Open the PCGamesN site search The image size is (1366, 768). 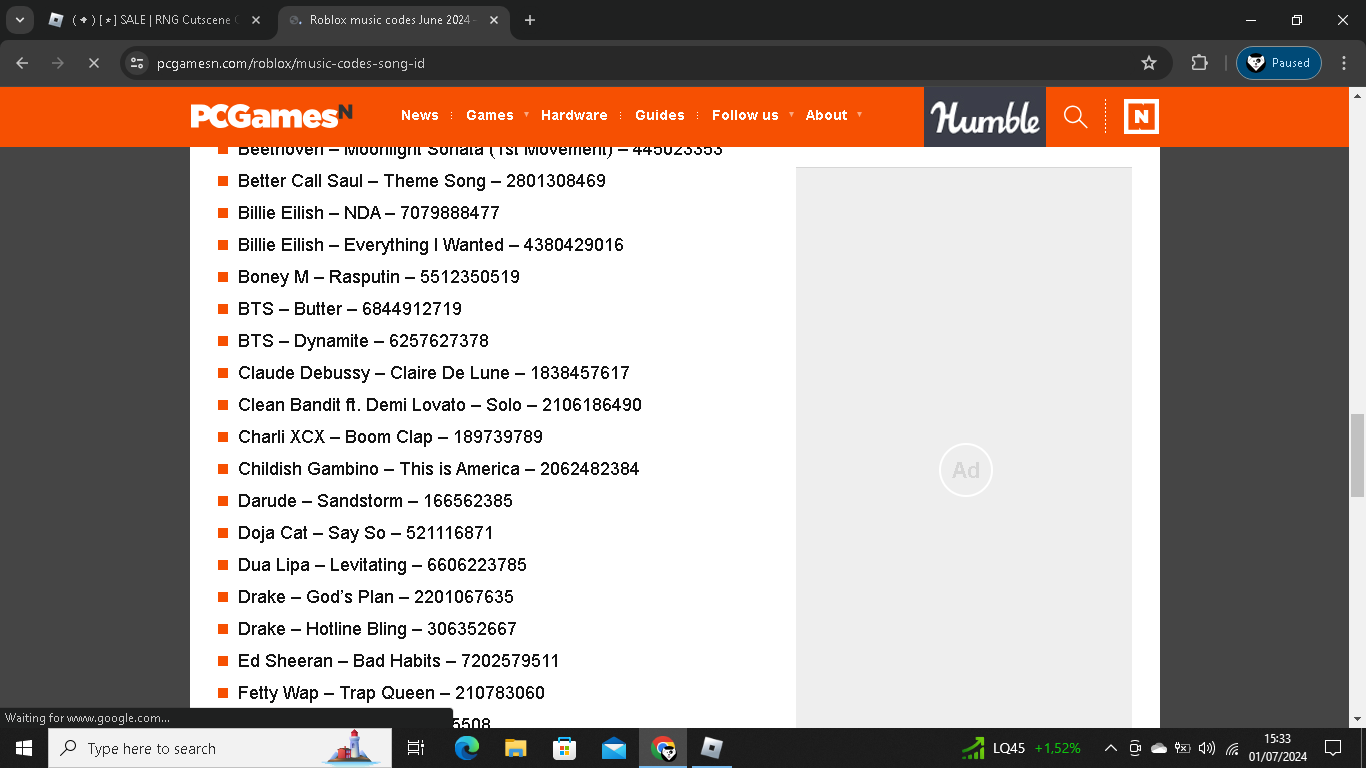coord(1075,117)
